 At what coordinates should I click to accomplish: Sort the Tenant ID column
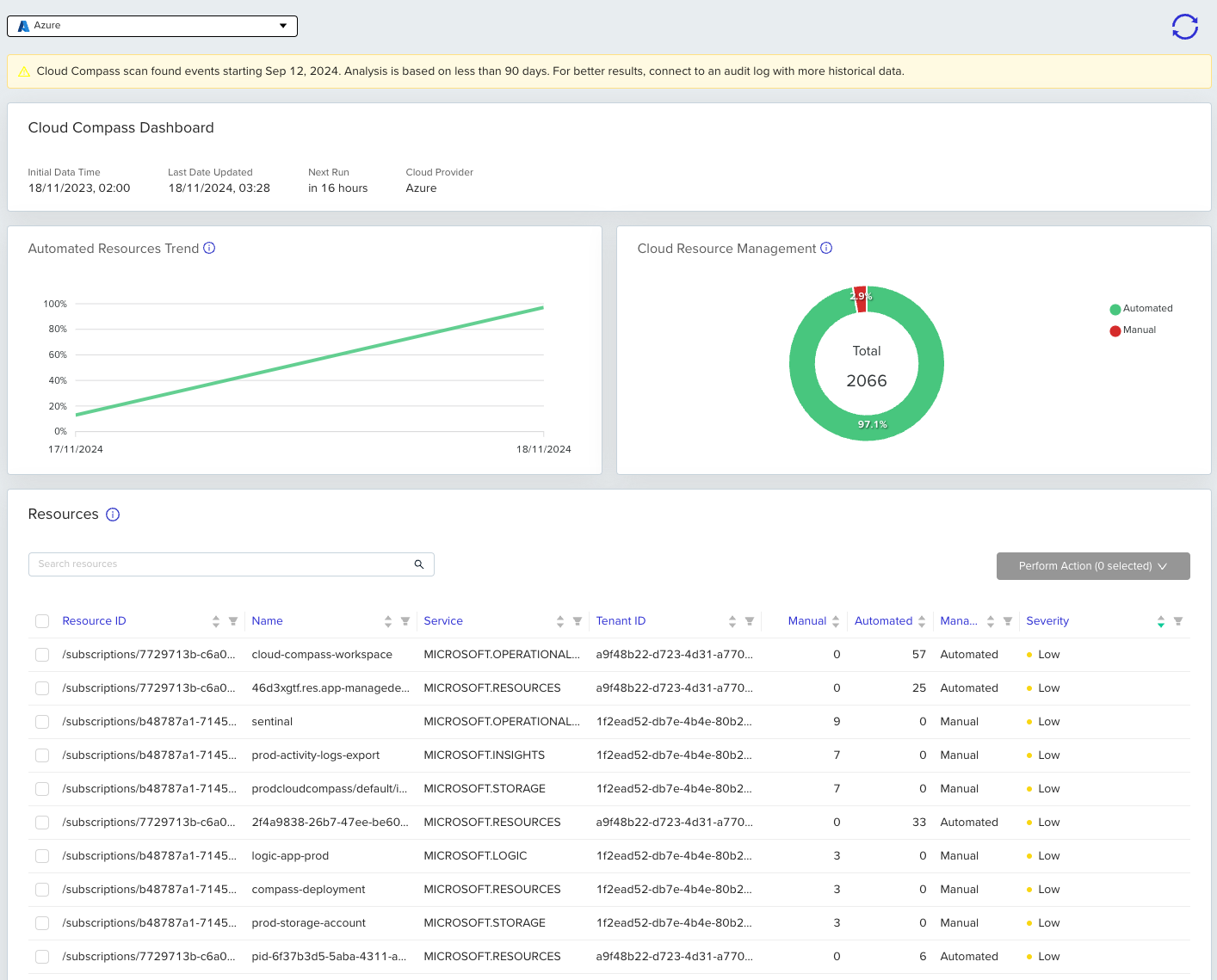point(732,621)
